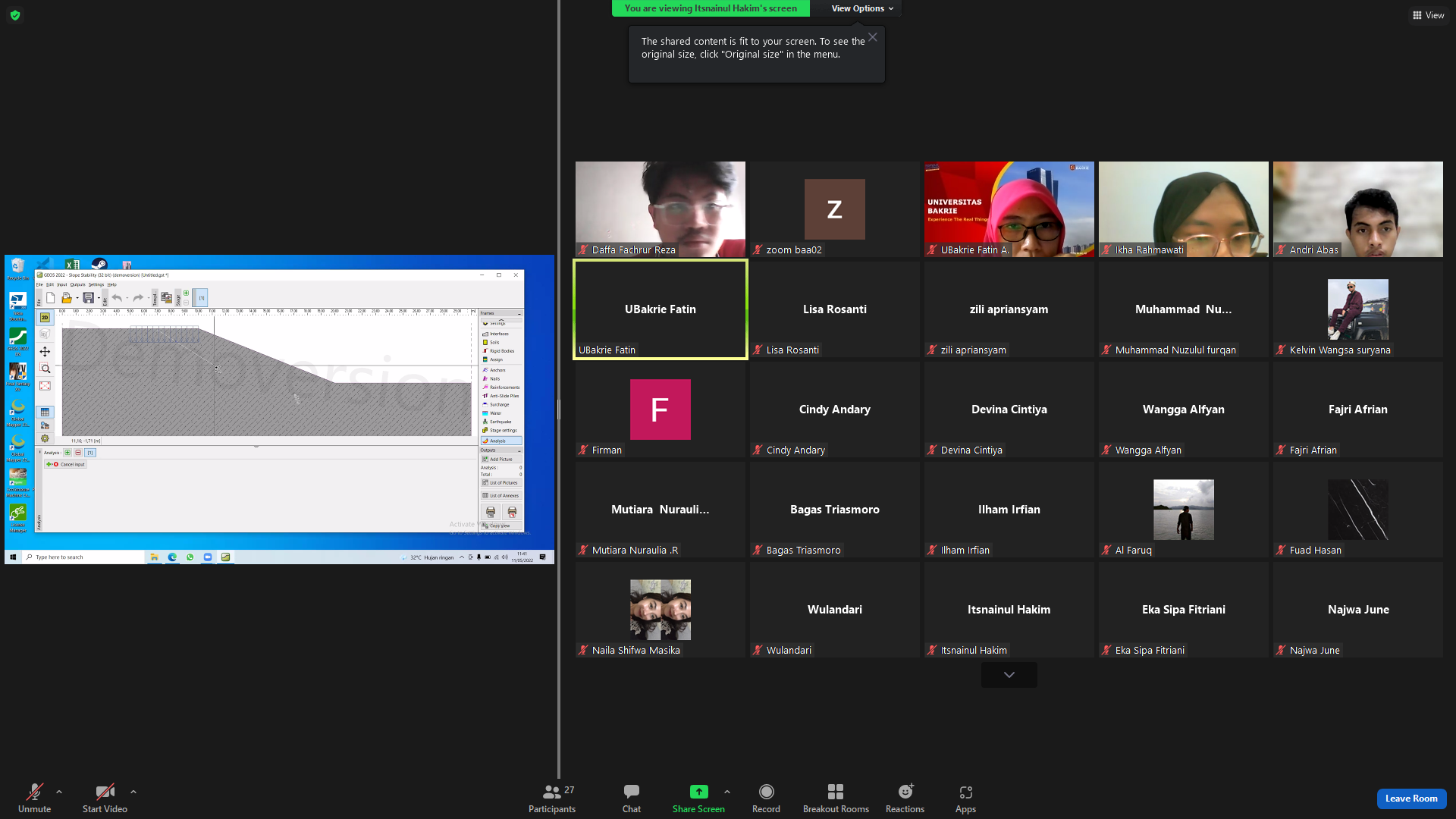Dismiss the shared content tooltip
1456x819 pixels.
click(873, 37)
